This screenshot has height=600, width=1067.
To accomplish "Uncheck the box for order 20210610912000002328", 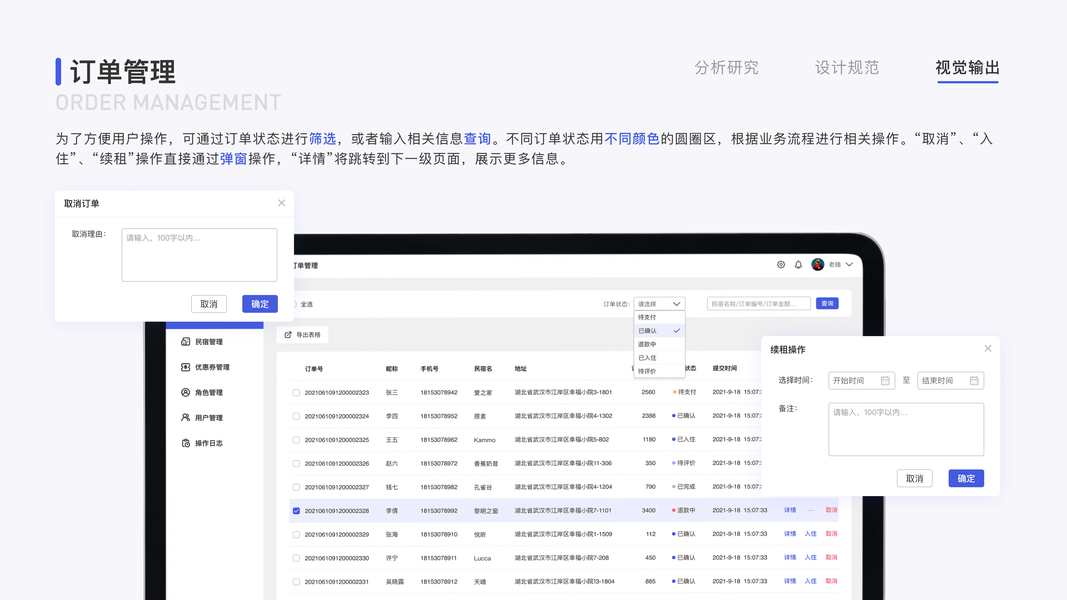I will pos(296,511).
